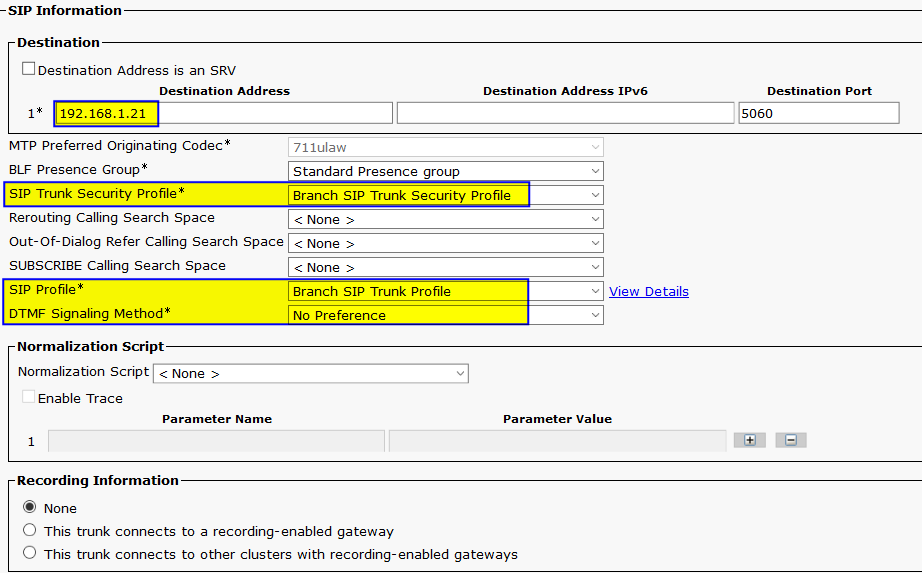Toggle the Enable Trace checkbox
Image resolution: width=922 pixels, height=573 pixels.
click(28, 397)
